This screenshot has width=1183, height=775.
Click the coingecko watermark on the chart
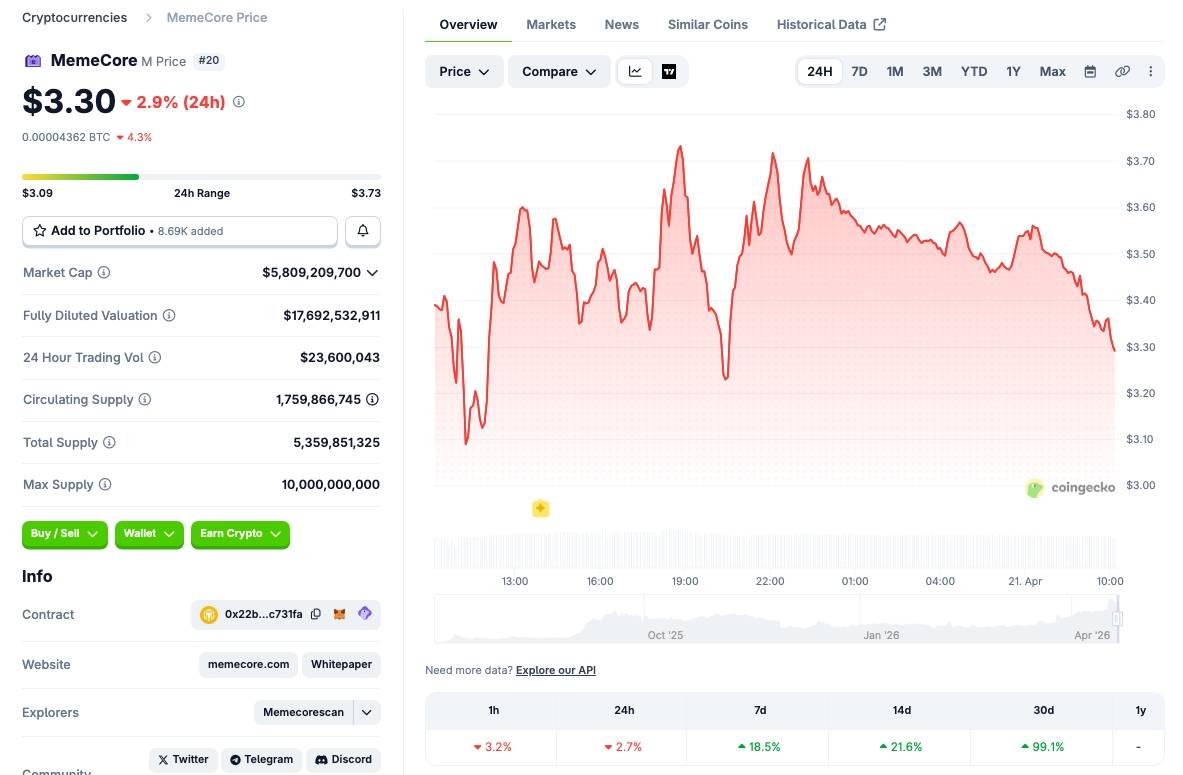point(1070,488)
